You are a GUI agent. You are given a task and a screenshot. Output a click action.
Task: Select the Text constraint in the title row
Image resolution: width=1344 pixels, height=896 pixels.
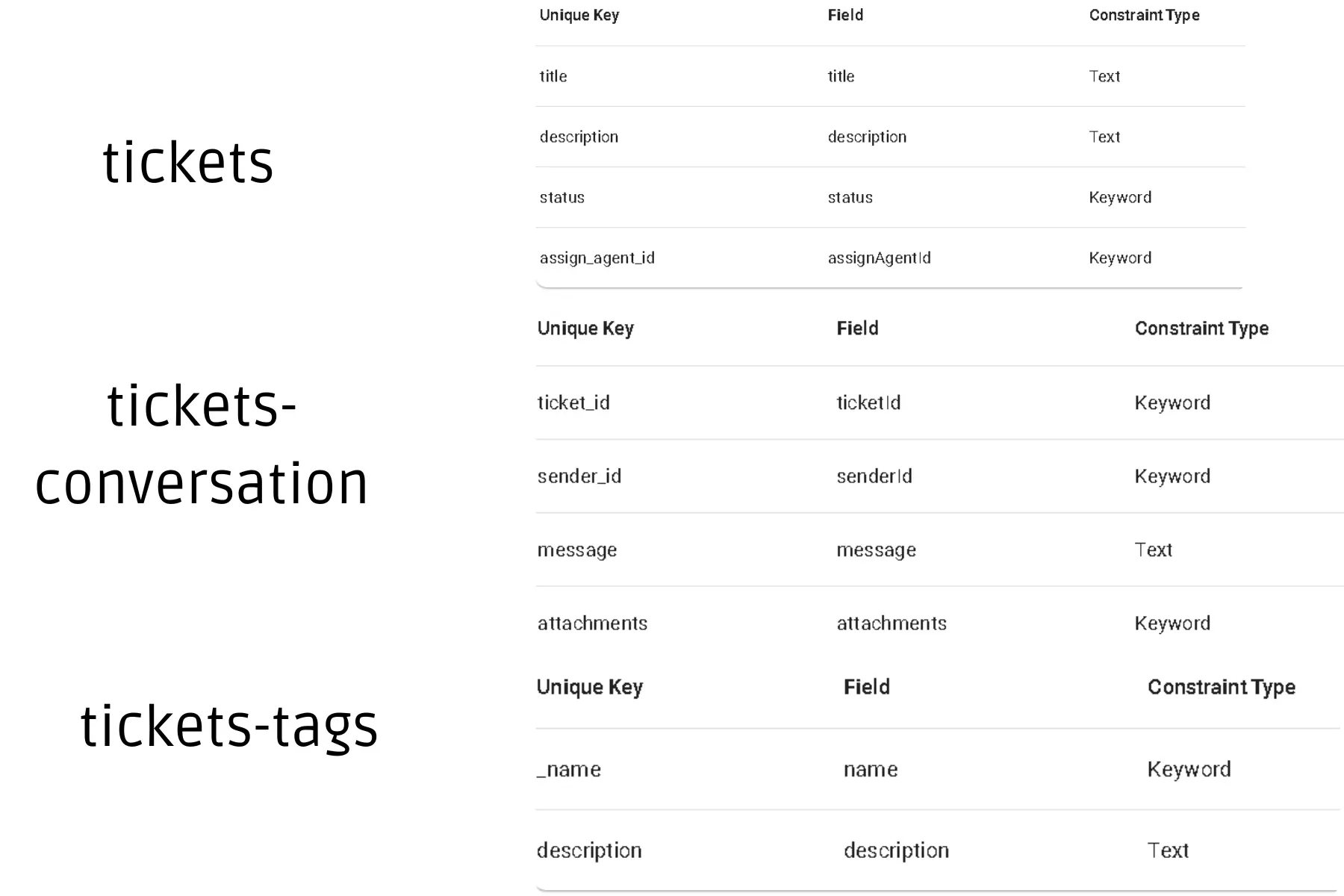pos(1104,76)
